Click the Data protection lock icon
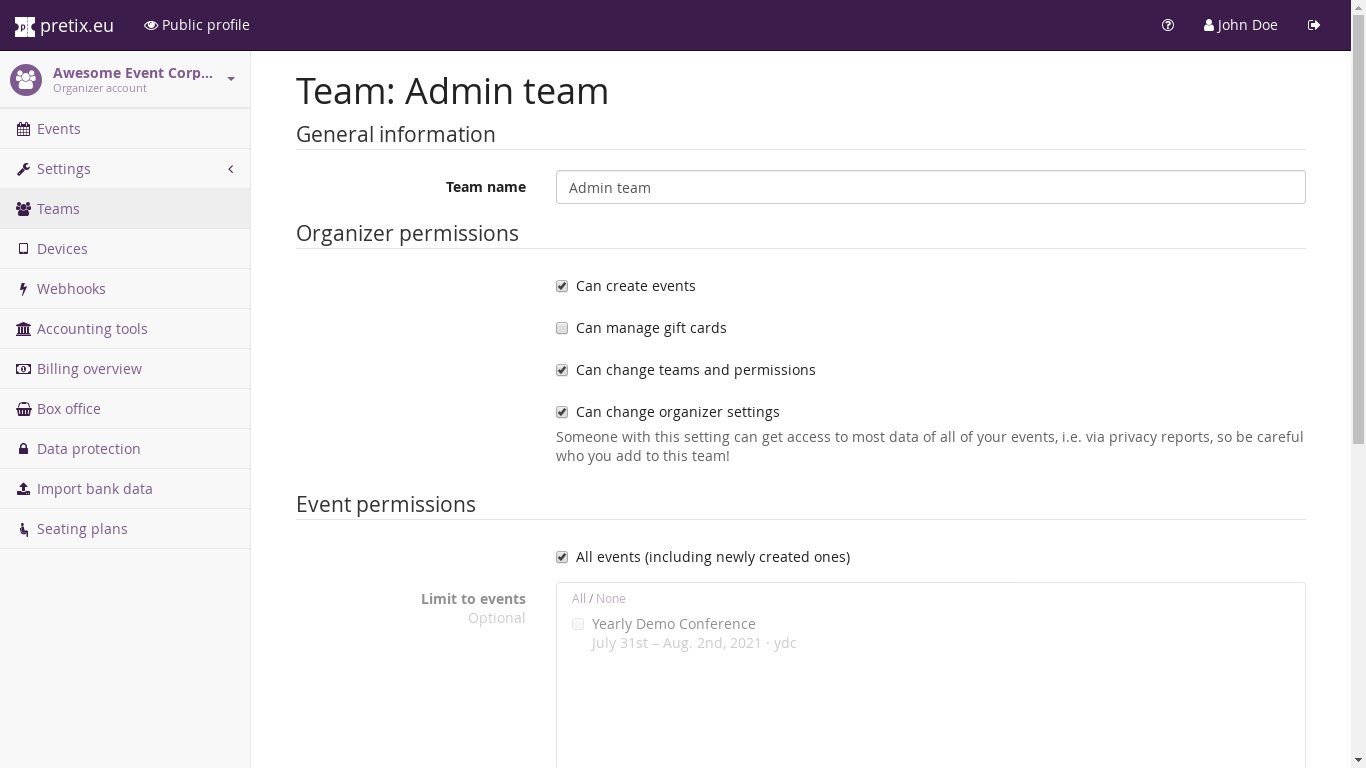Image resolution: width=1366 pixels, height=768 pixels. click(x=23, y=449)
